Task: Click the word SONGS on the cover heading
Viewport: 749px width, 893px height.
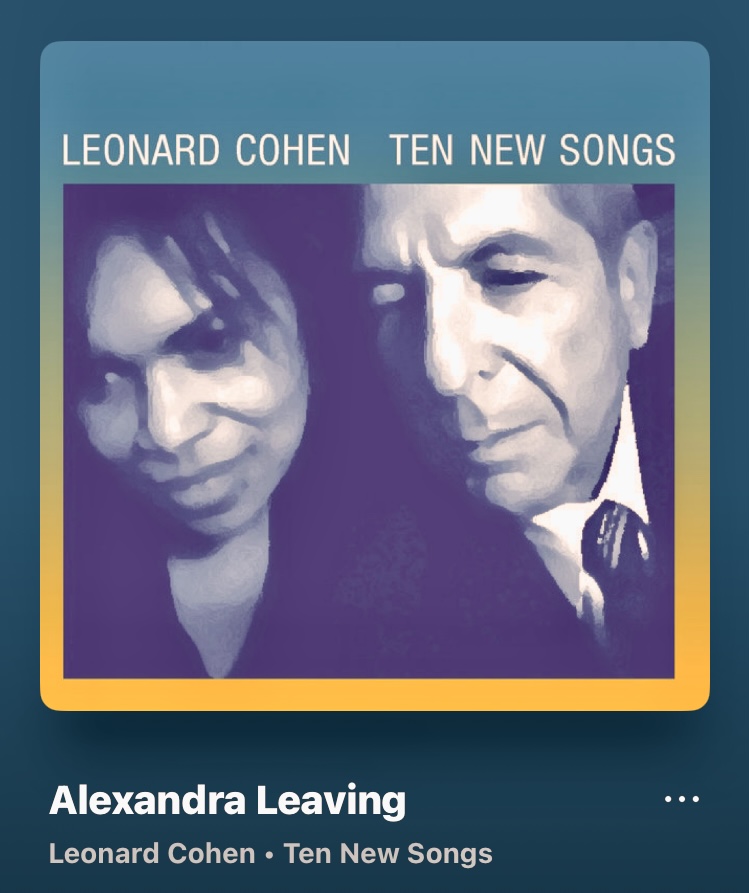Action: 617,150
